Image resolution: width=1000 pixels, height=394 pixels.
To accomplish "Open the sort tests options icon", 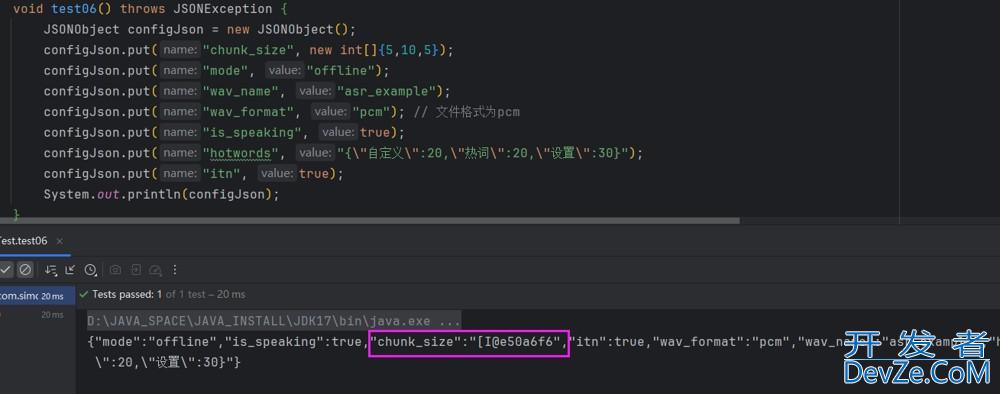I will tap(50, 270).
